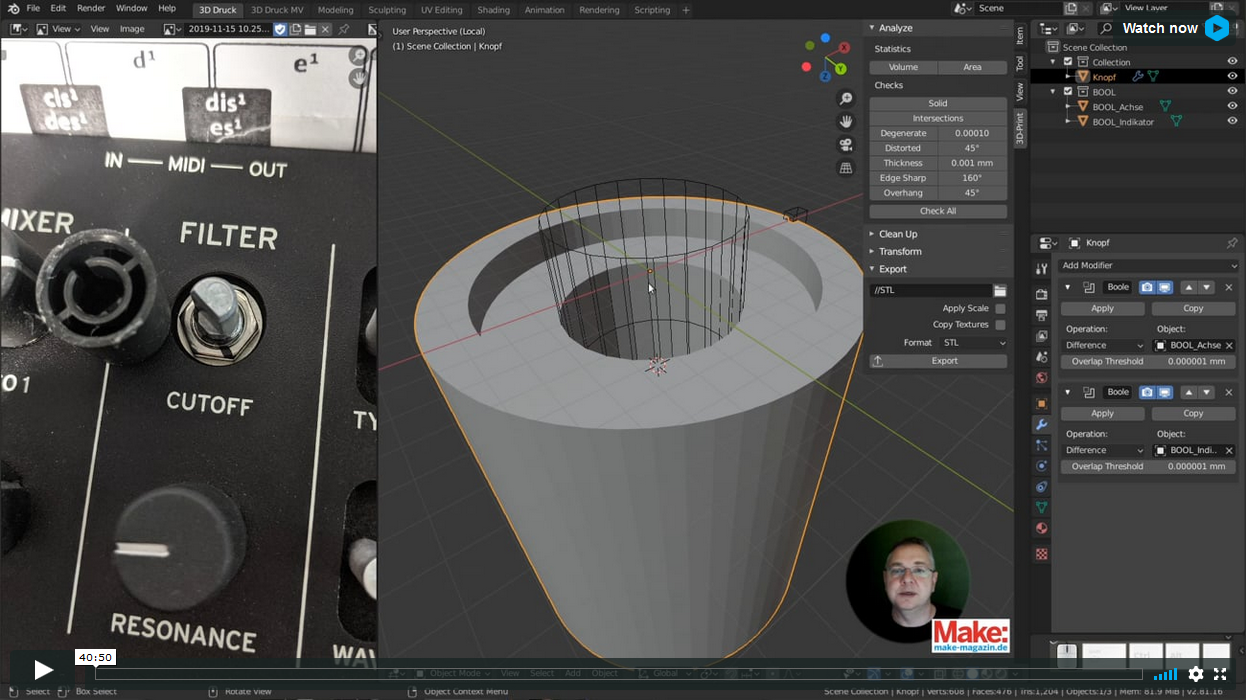Click the pan view hand icon
This screenshot has height=700, width=1246.
point(846,122)
